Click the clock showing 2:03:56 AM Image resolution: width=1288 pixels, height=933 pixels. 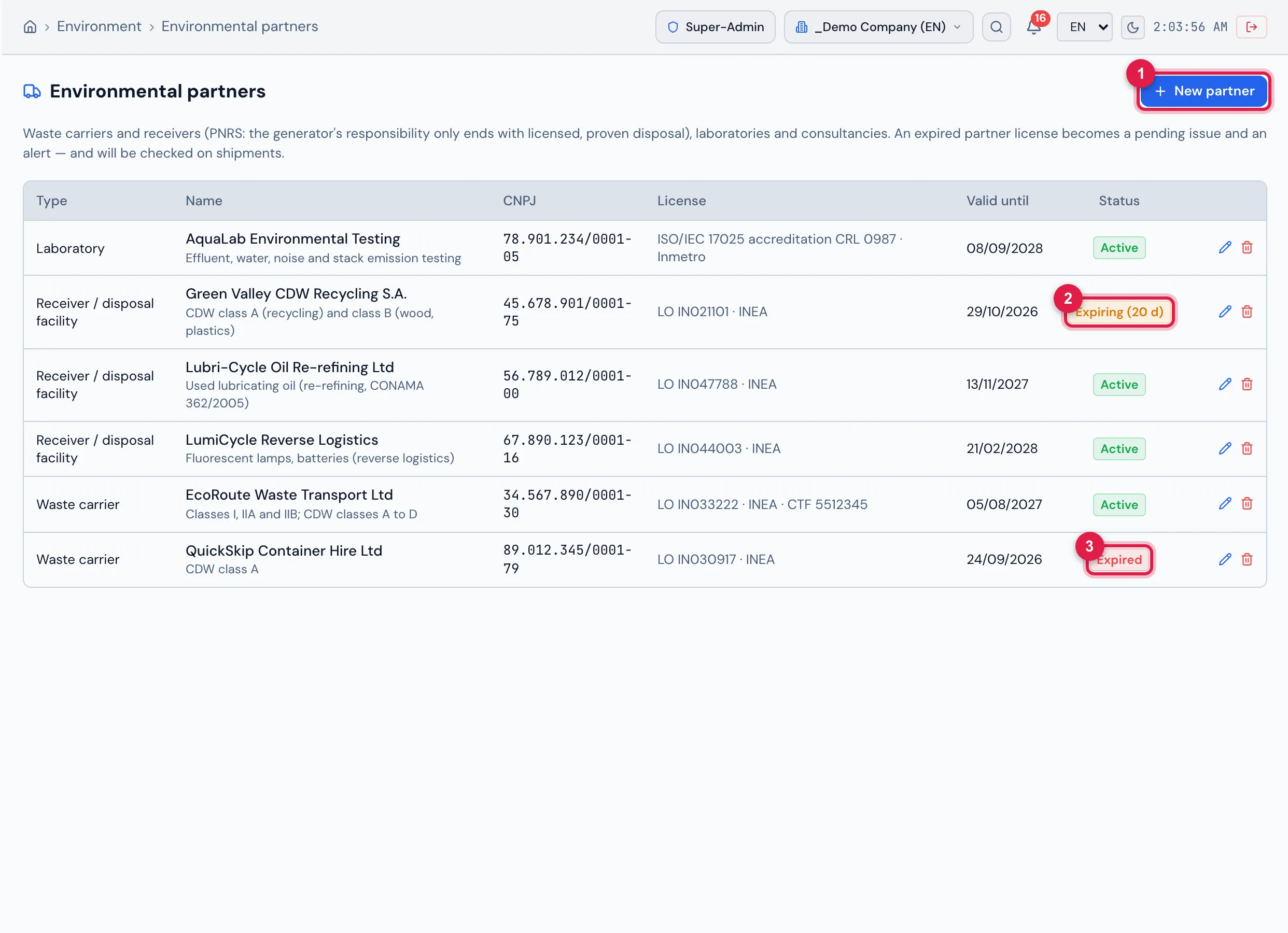[1190, 26]
